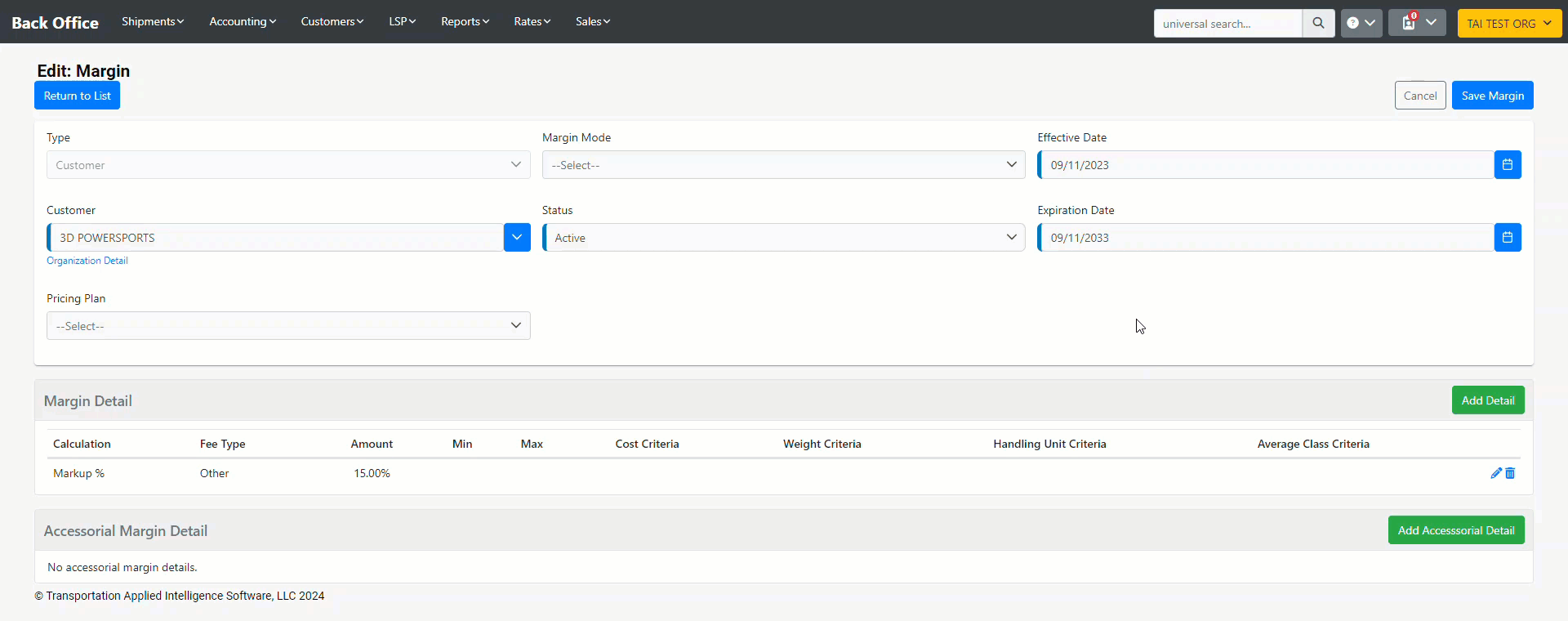
Task: Edit the Markup % margin detail row
Action: [x=1495, y=473]
